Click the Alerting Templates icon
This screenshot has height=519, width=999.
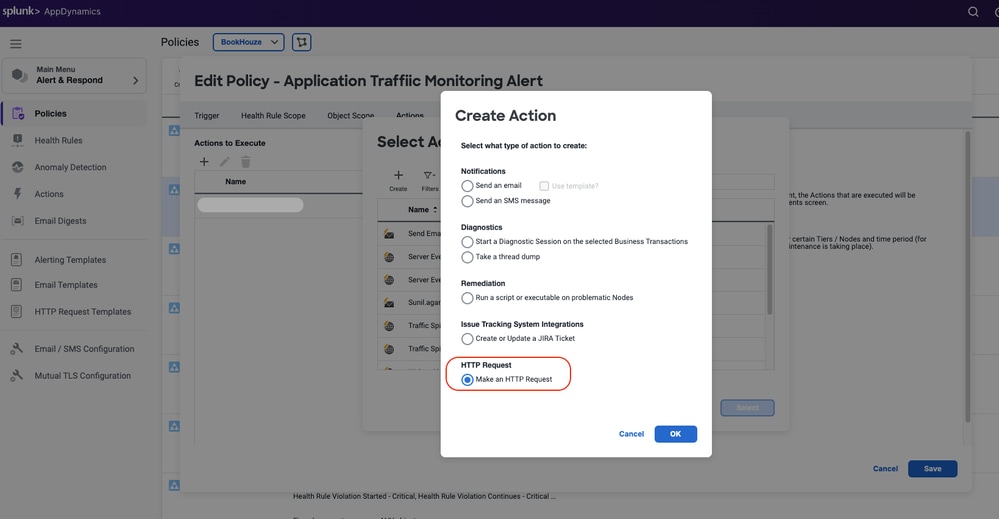pos(17,260)
